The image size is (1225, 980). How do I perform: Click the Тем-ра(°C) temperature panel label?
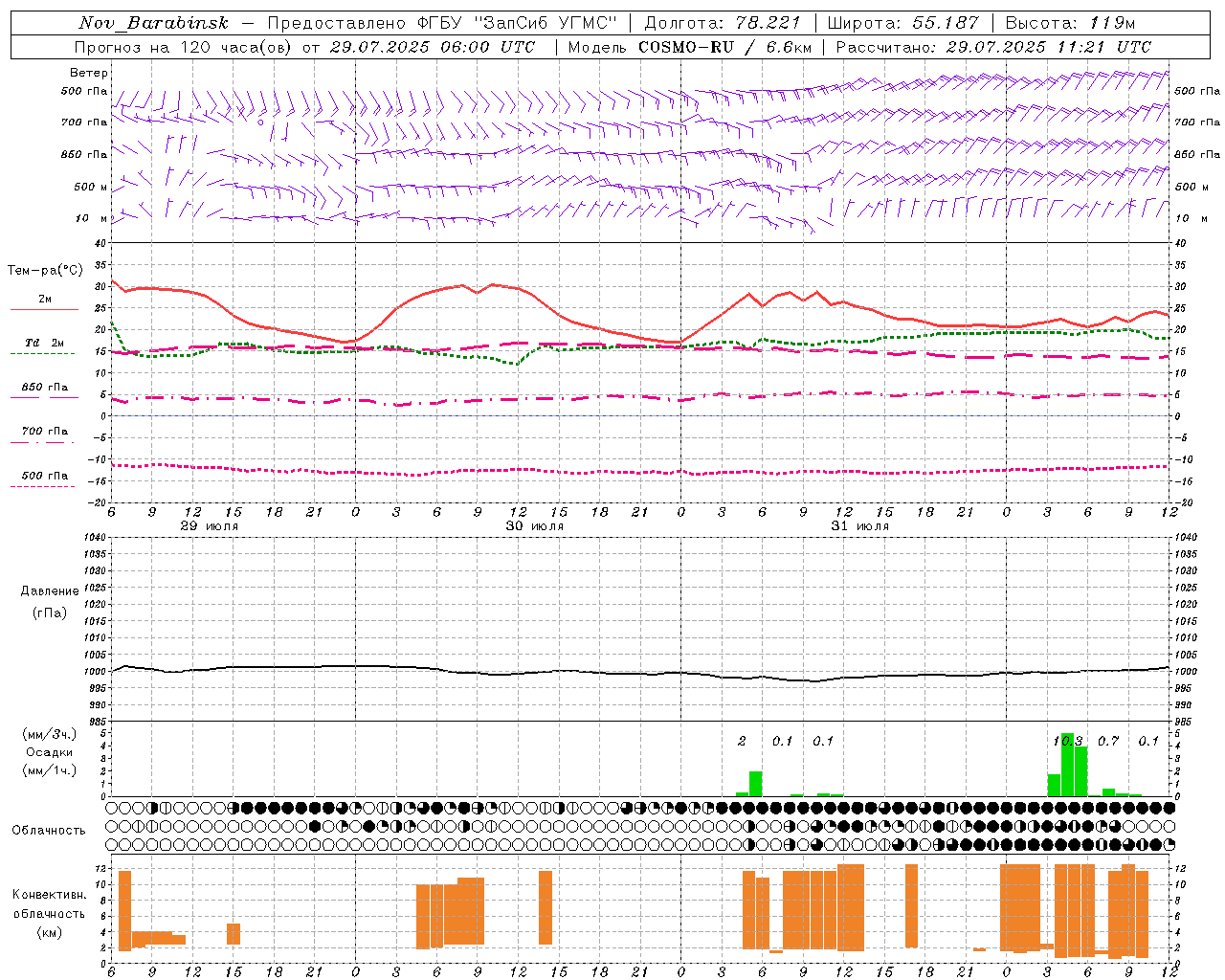[45, 271]
